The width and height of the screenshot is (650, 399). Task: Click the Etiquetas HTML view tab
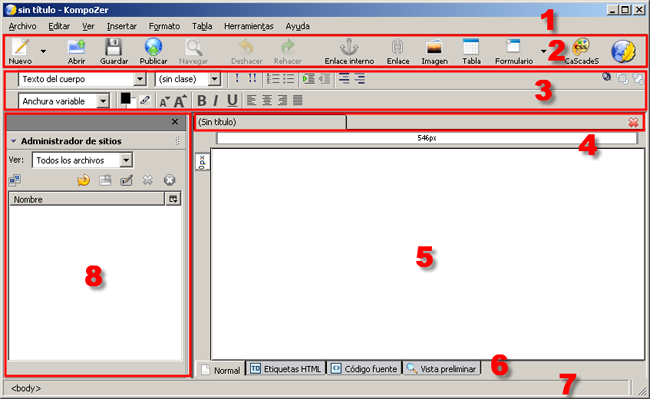tap(286, 368)
